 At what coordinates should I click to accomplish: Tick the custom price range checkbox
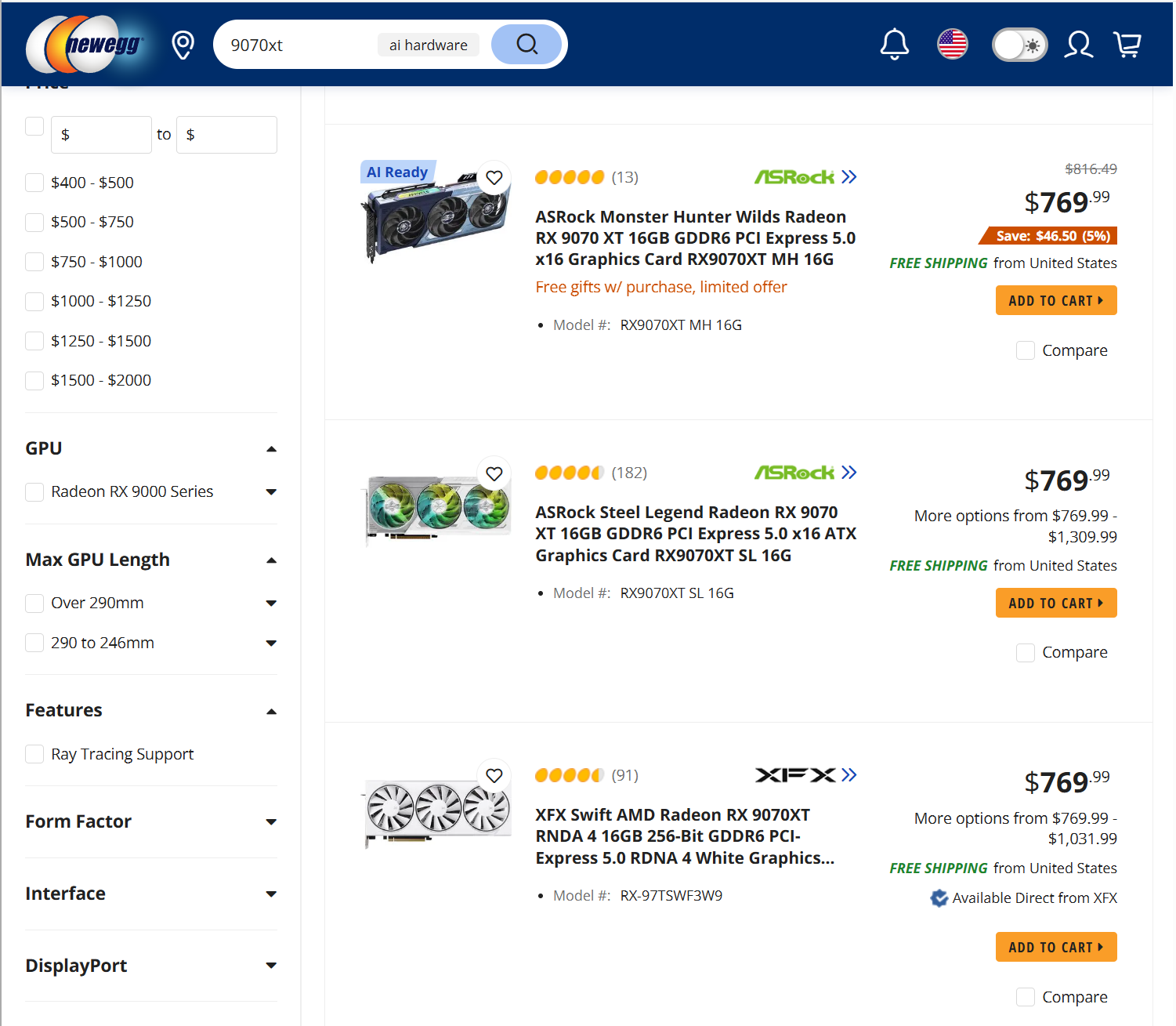[x=34, y=126]
